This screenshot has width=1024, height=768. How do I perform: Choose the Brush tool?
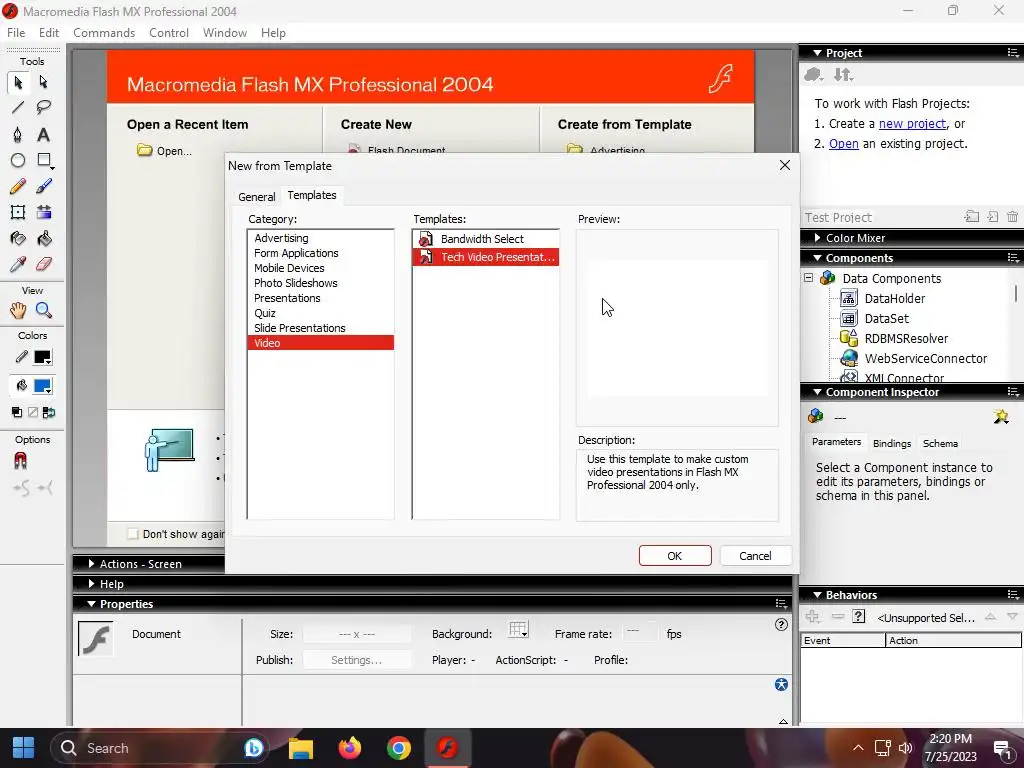[x=44, y=187]
